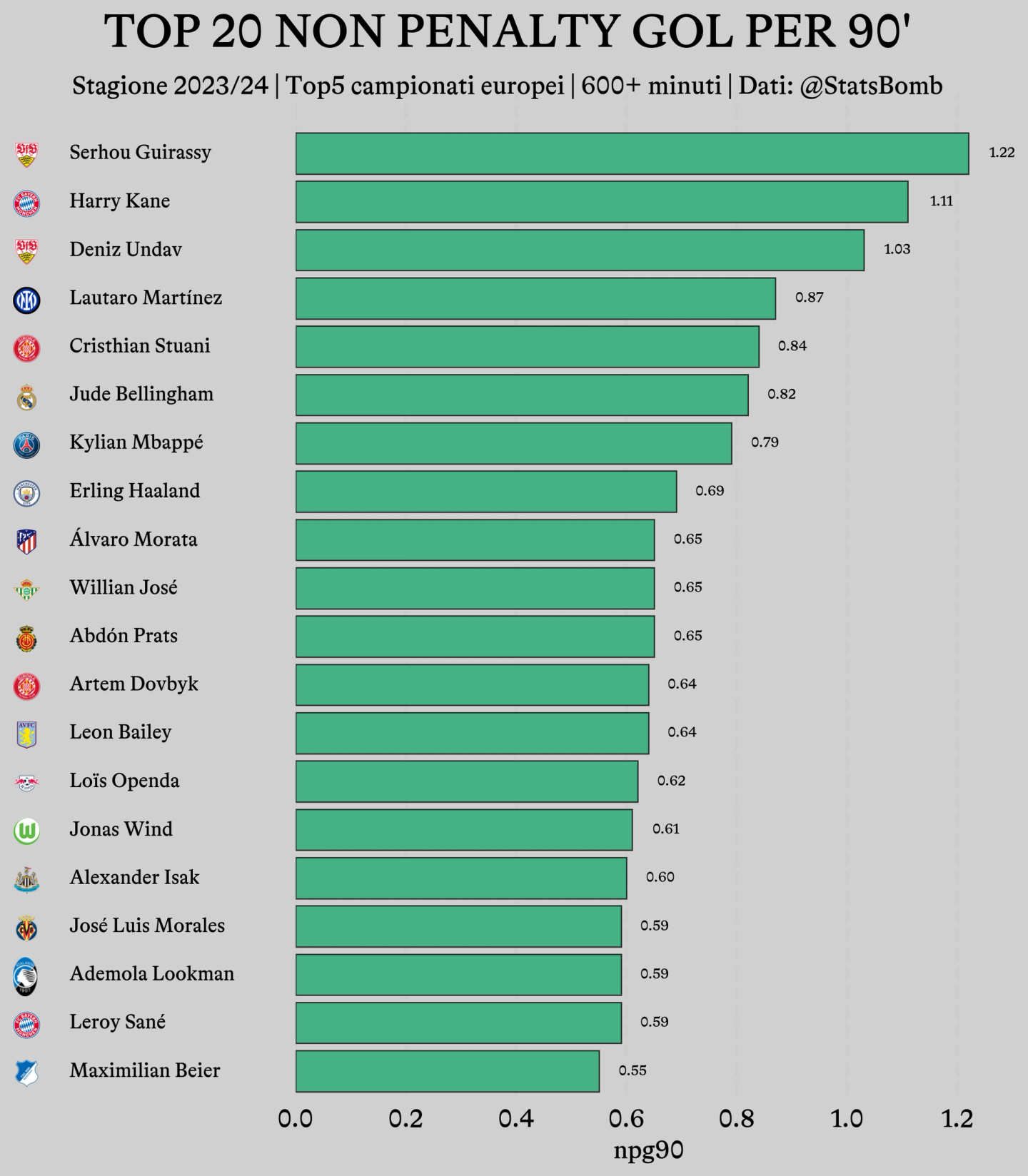Click the Atalanta crest beside Ademola Lookman
The width and height of the screenshot is (1028, 1176).
coord(26,976)
